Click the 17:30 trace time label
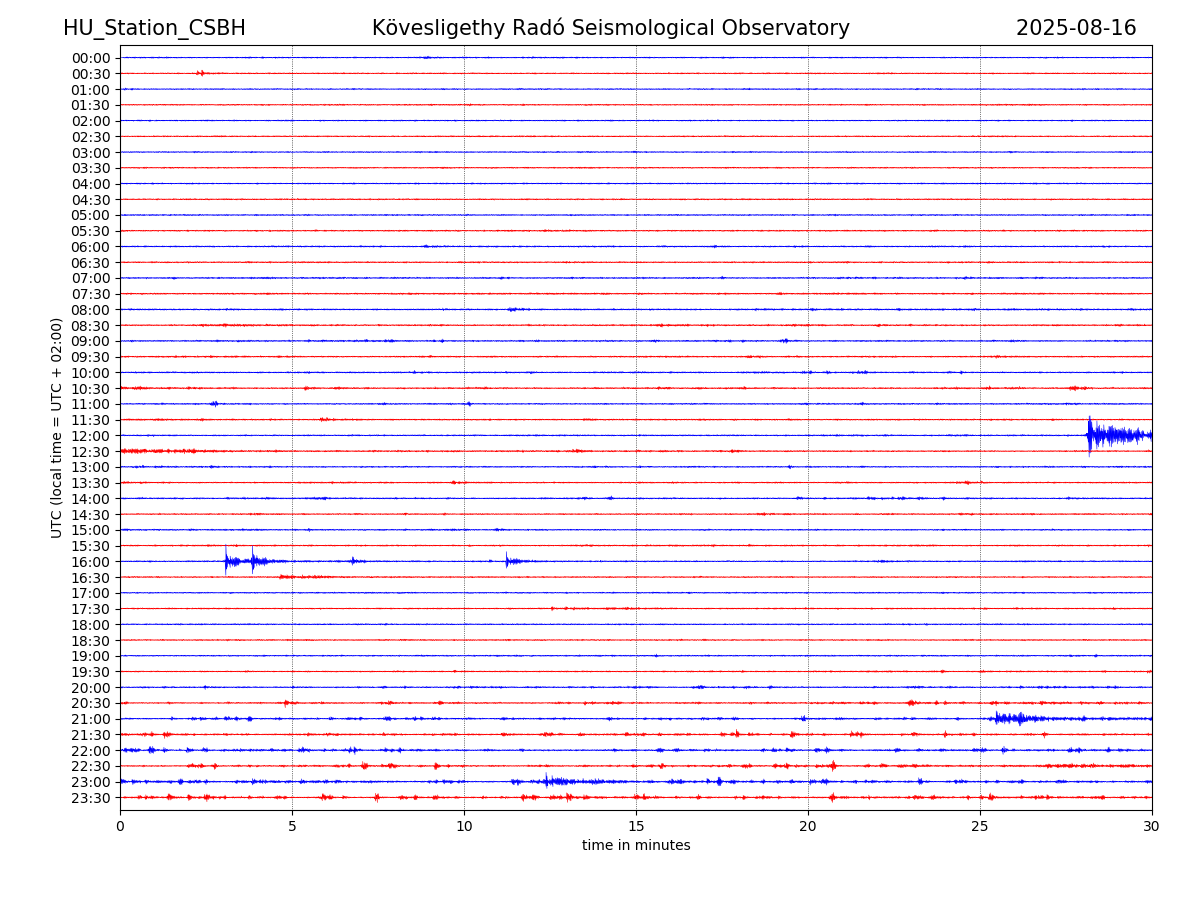This screenshot has height=900, width=1200. click(91, 609)
